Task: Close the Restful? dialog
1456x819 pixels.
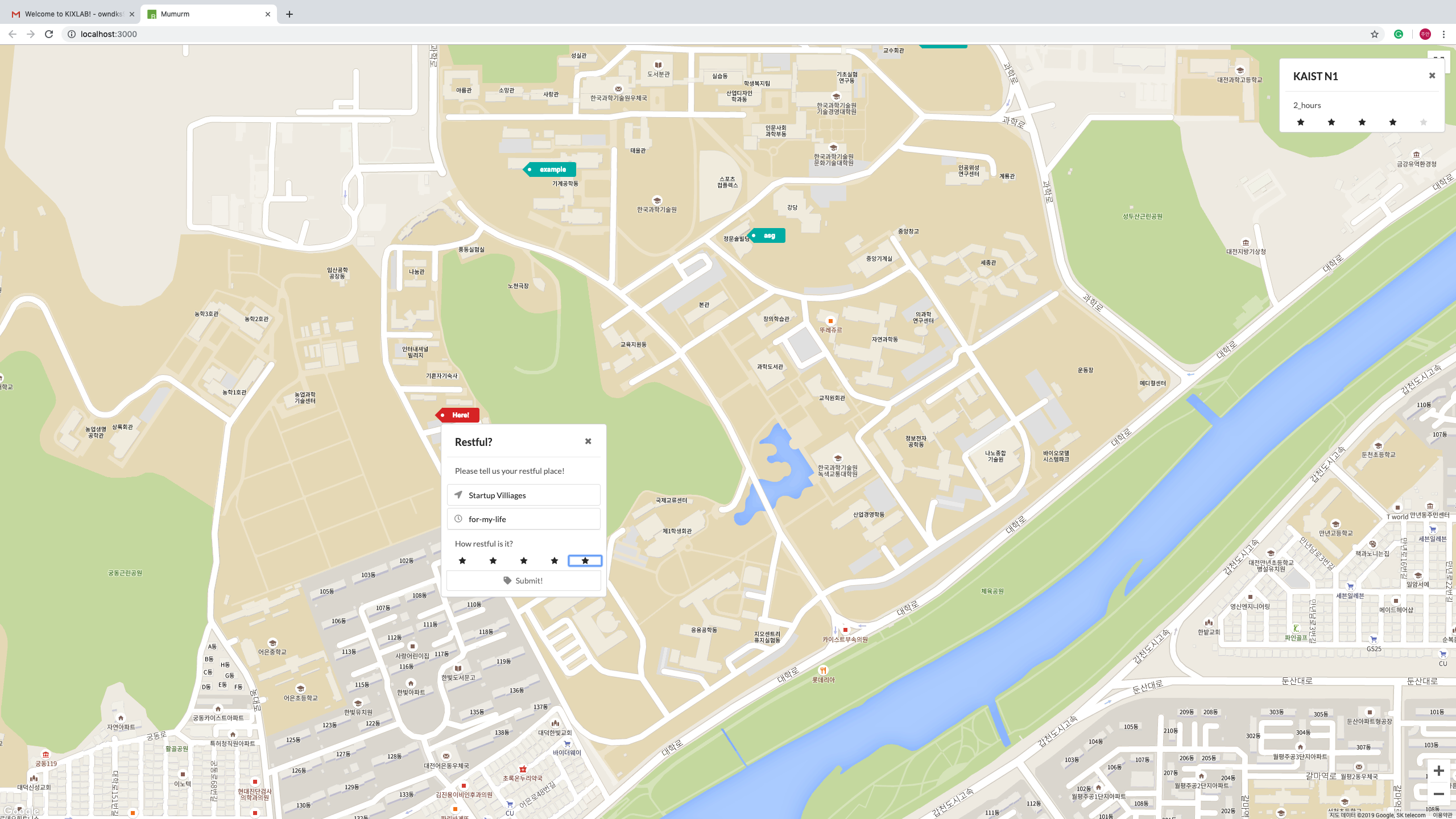Action: (588, 441)
